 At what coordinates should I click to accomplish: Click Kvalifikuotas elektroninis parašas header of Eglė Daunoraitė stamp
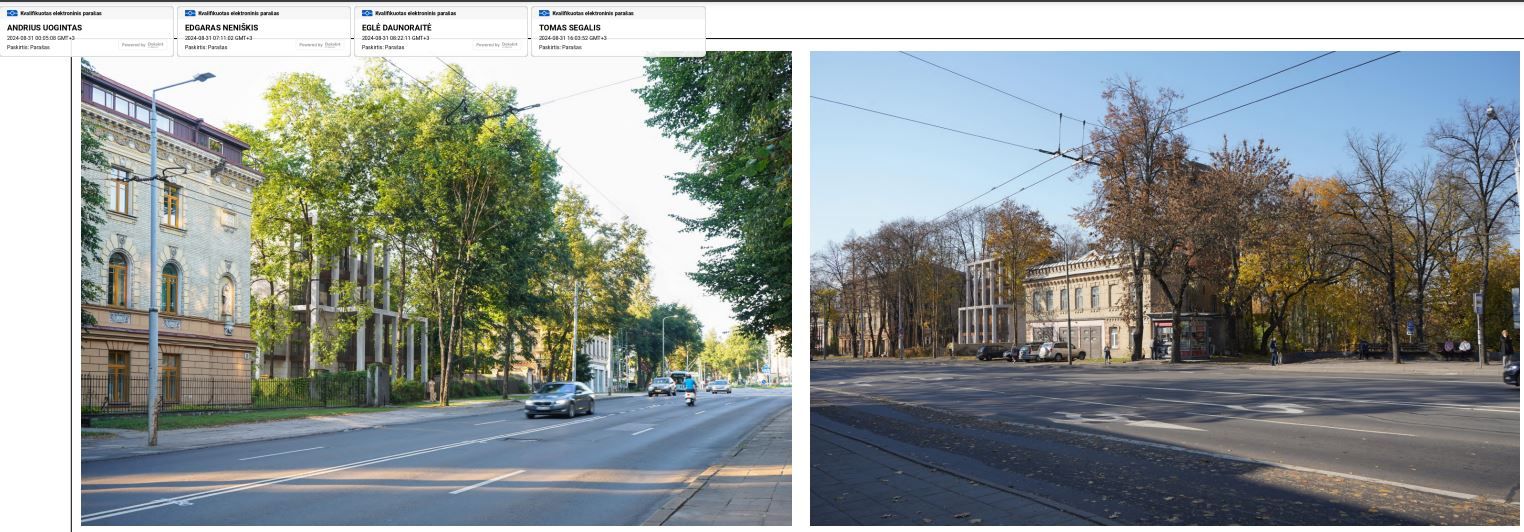click(x=415, y=13)
